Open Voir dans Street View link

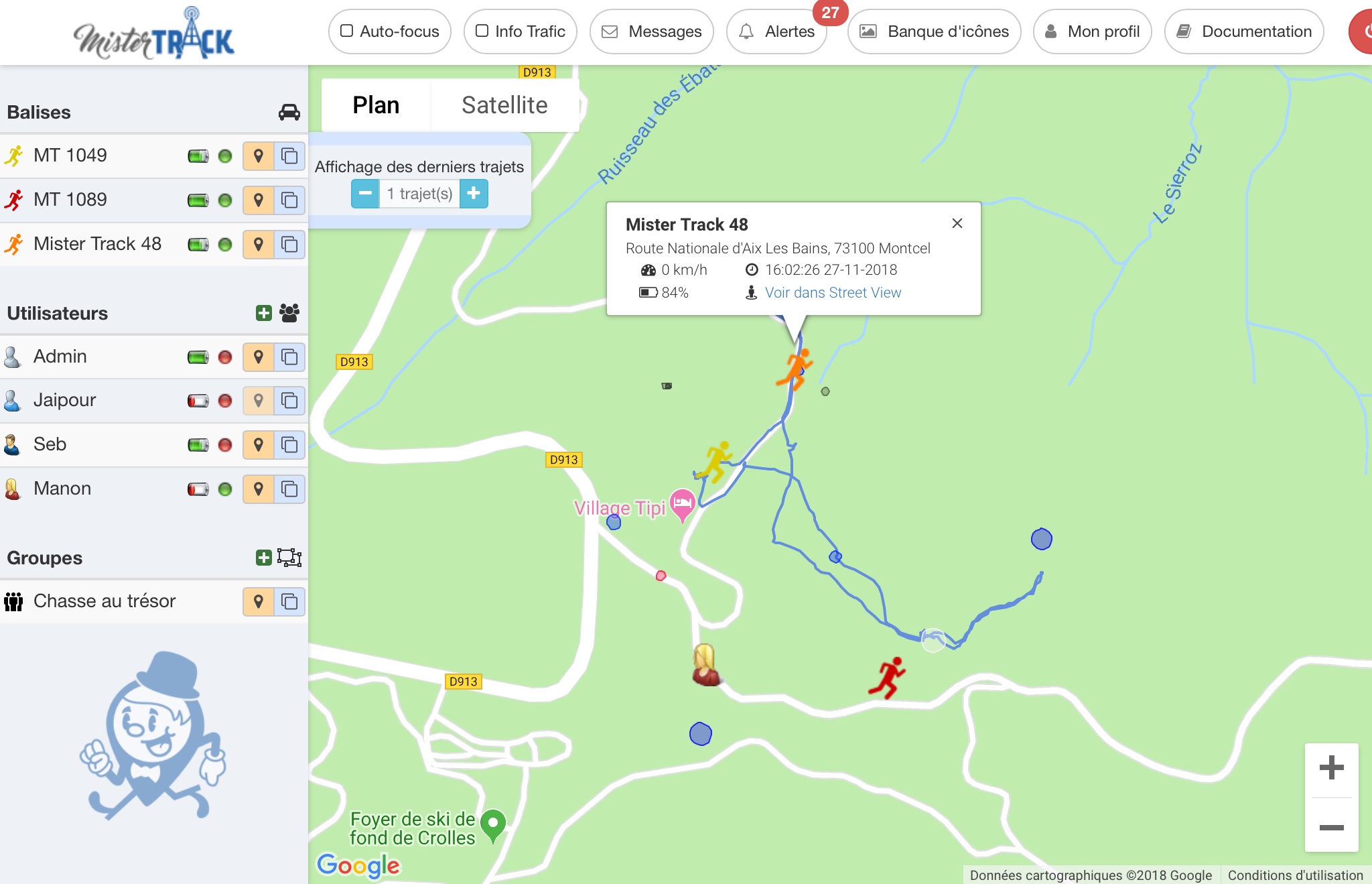833,292
